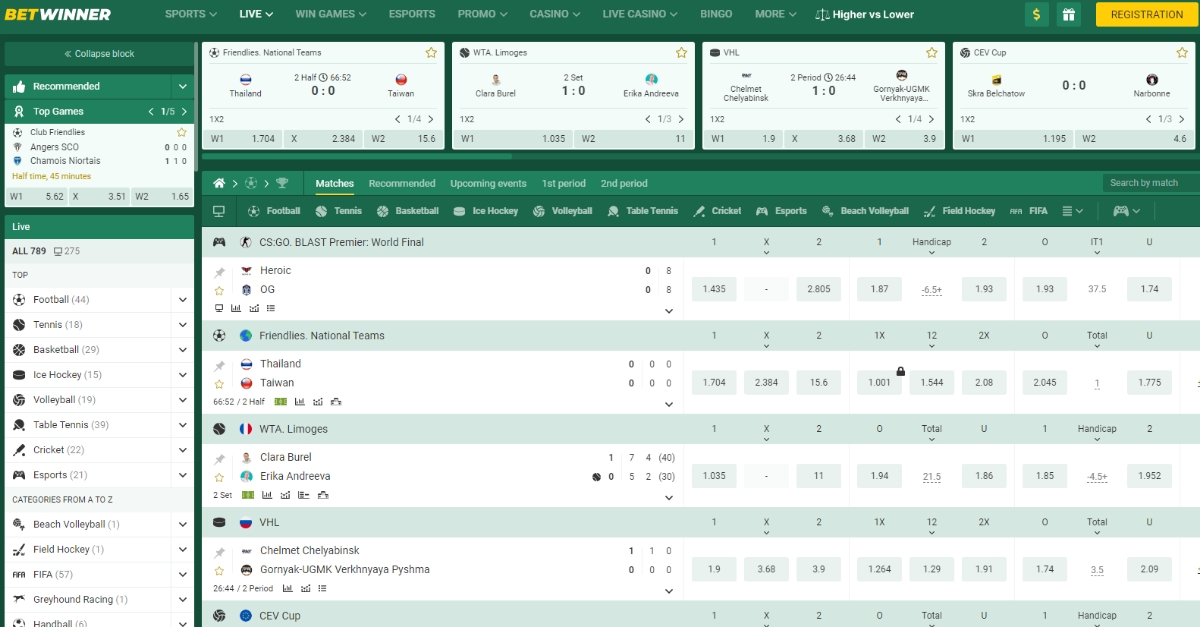Pin the Heroic vs OG match
Viewport: 1200px width, 627px height.
(219, 271)
